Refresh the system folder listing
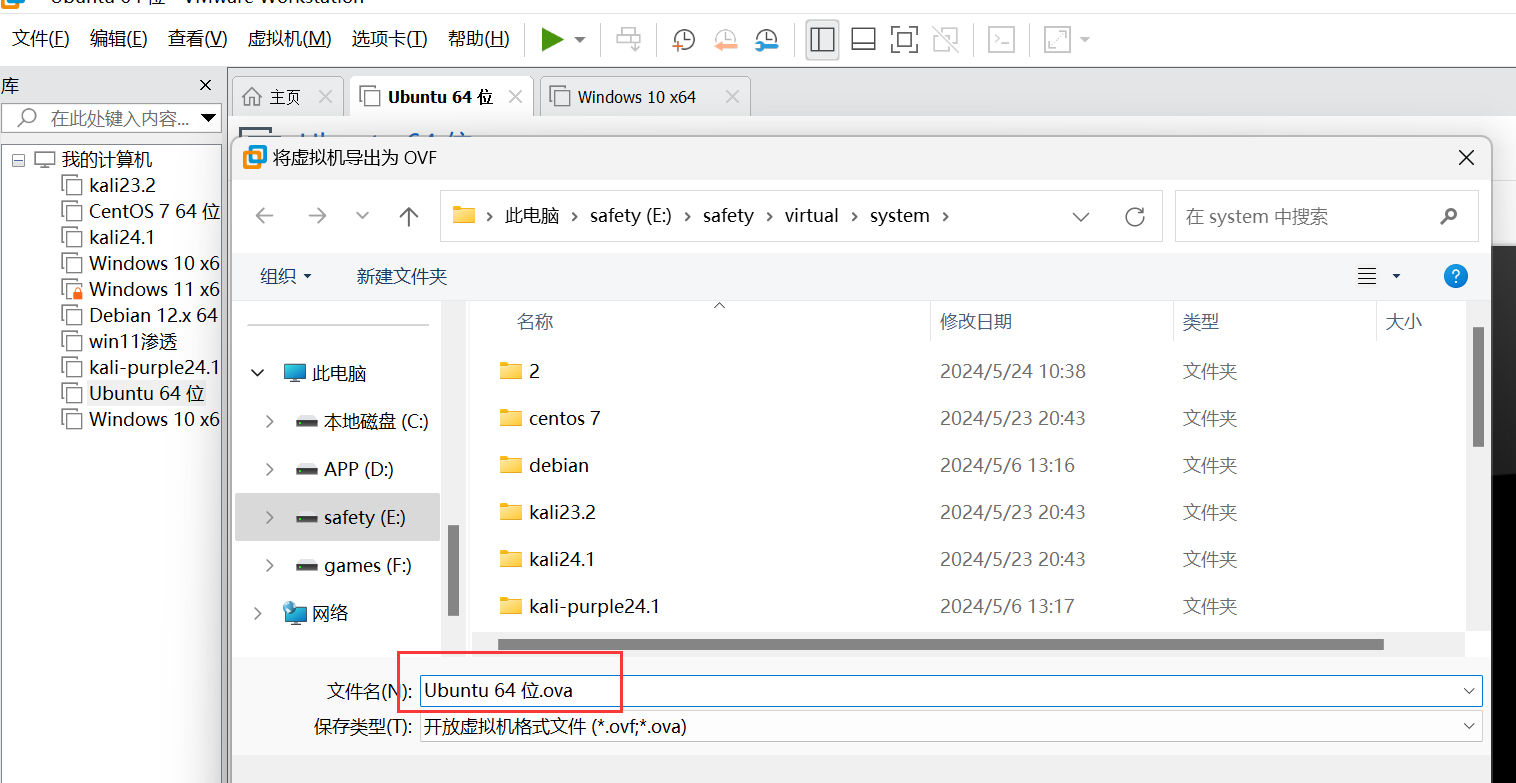This screenshot has width=1516, height=783. point(1135,216)
